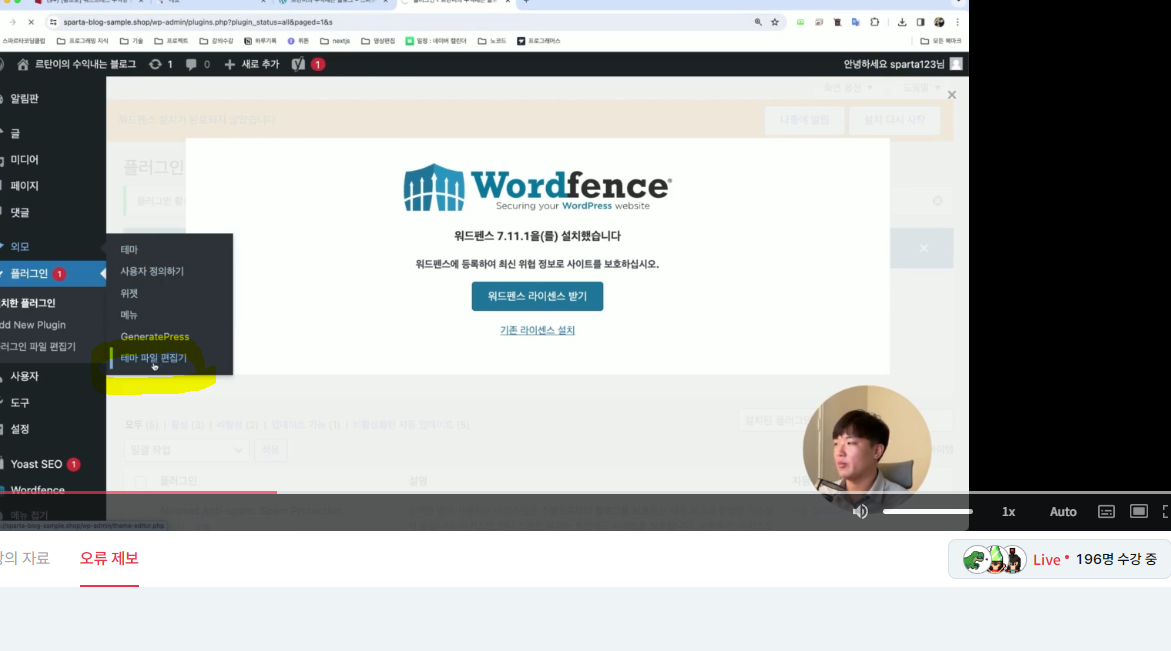Open the browser three-dot menu
The image size is (1171, 651).
[957, 22]
